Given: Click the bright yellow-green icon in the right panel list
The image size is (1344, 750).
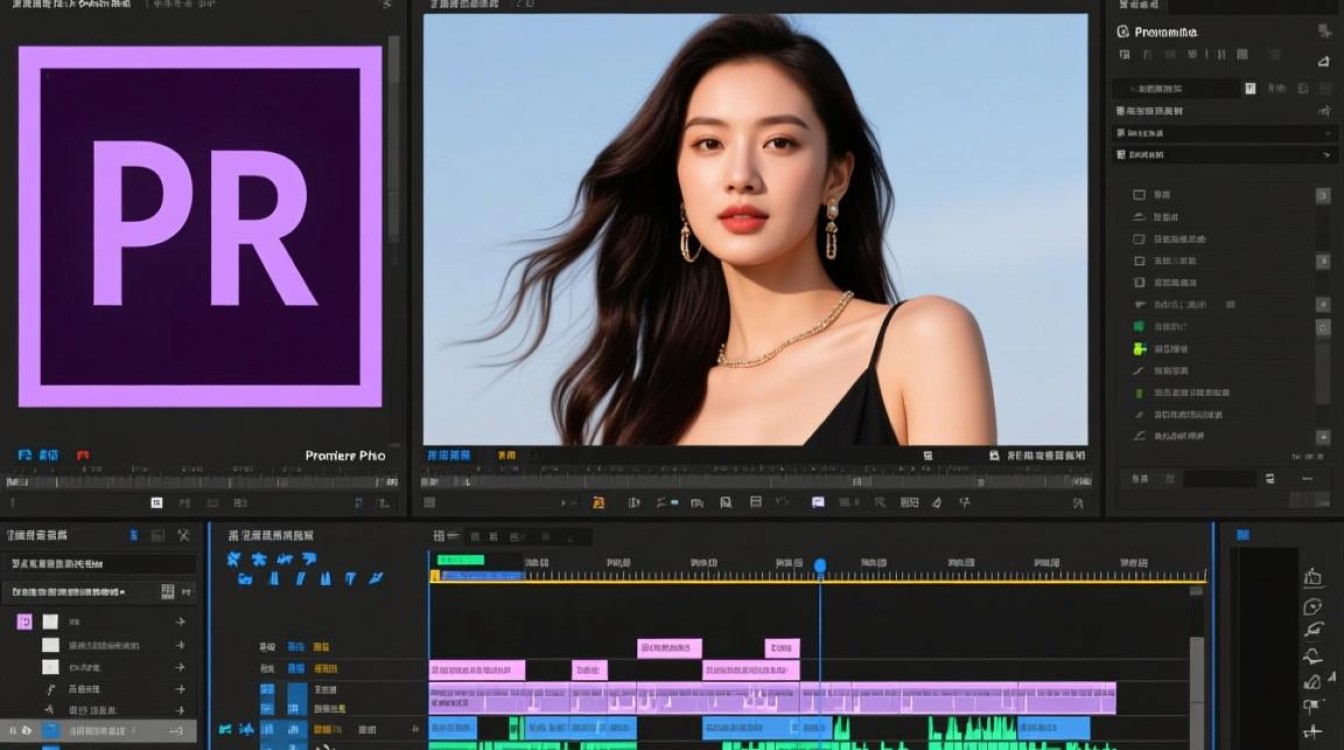Looking at the screenshot, I should (x=1138, y=349).
